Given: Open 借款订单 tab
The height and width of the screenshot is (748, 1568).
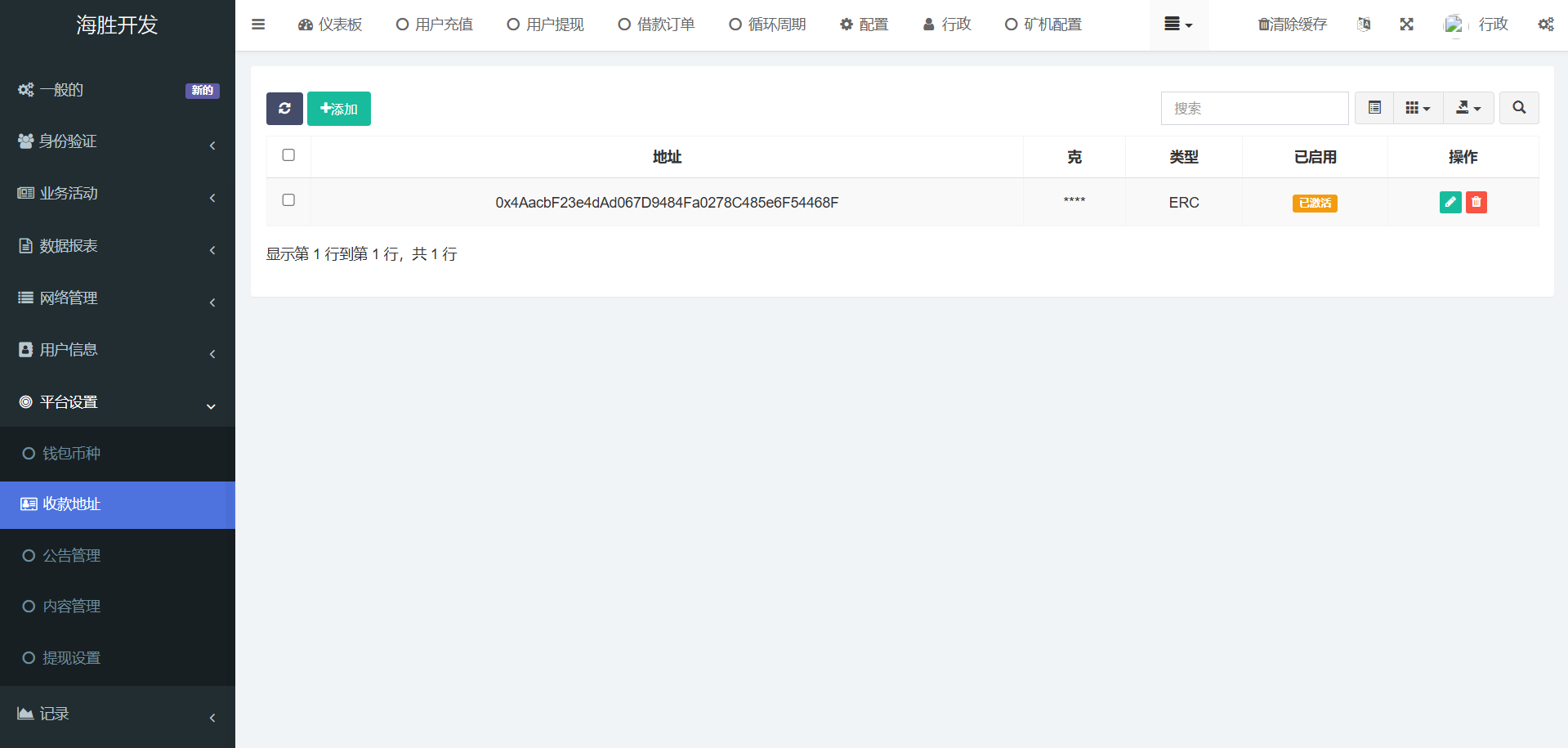Looking at the screenshot, I should pyautogui.click(x=657, y=25).
